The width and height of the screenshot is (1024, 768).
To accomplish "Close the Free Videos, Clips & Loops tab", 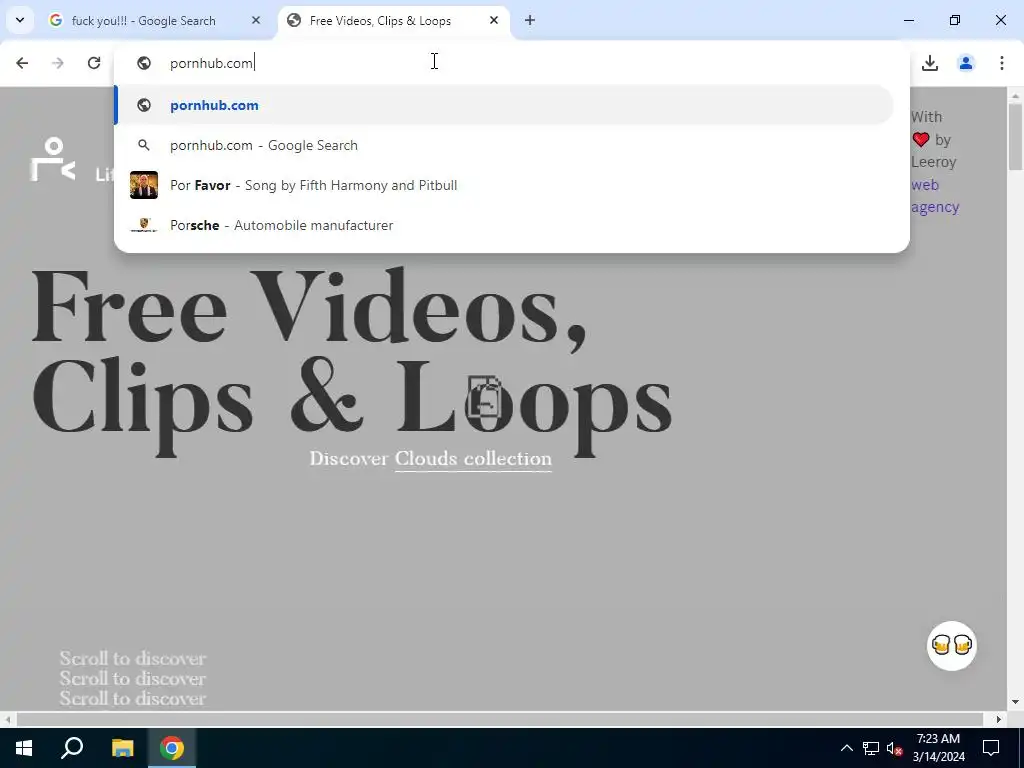I will (494, 20).
